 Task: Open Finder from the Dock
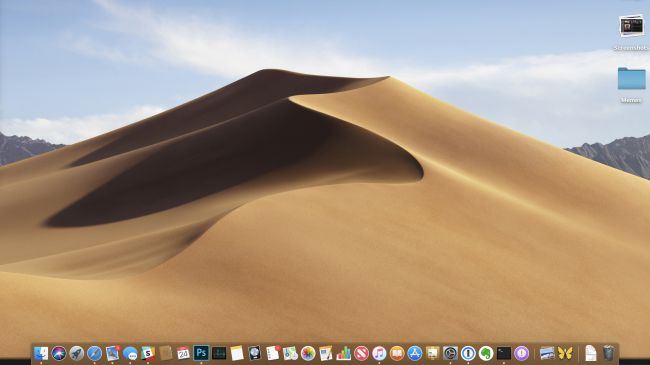pos(41,353)
